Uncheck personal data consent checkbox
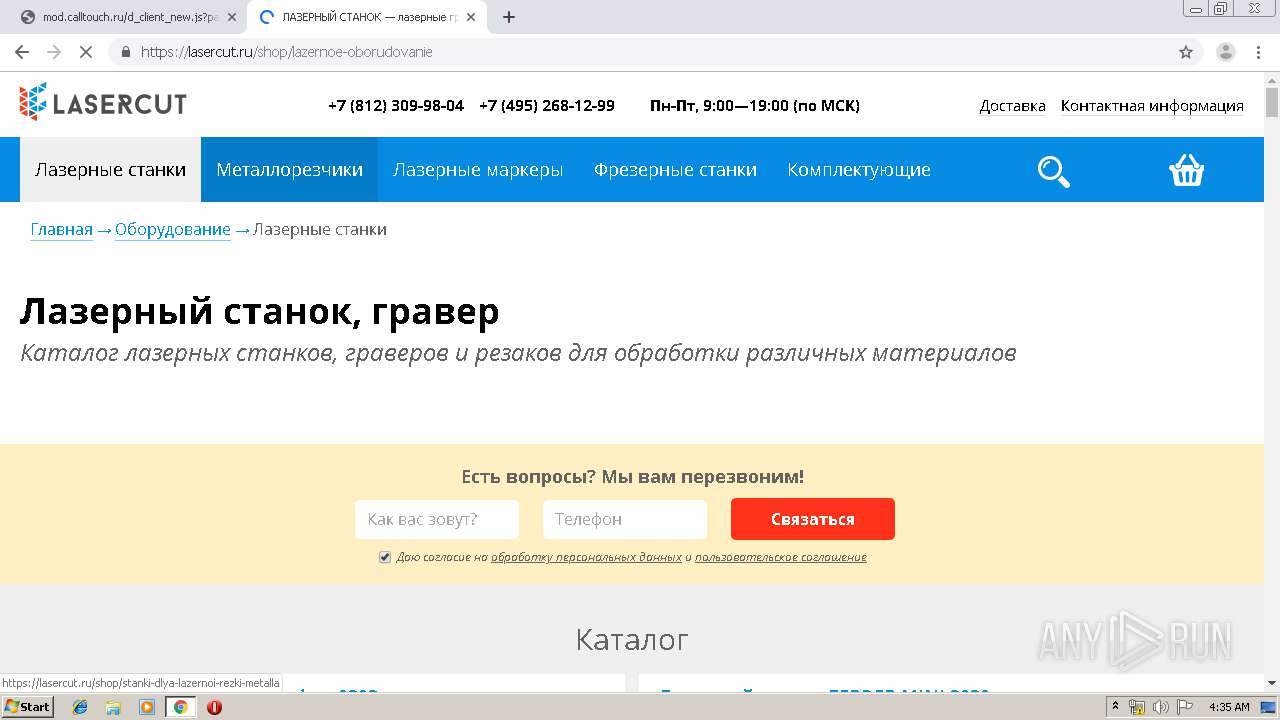This screenshot has height=720, width=1280. [385, 557]
